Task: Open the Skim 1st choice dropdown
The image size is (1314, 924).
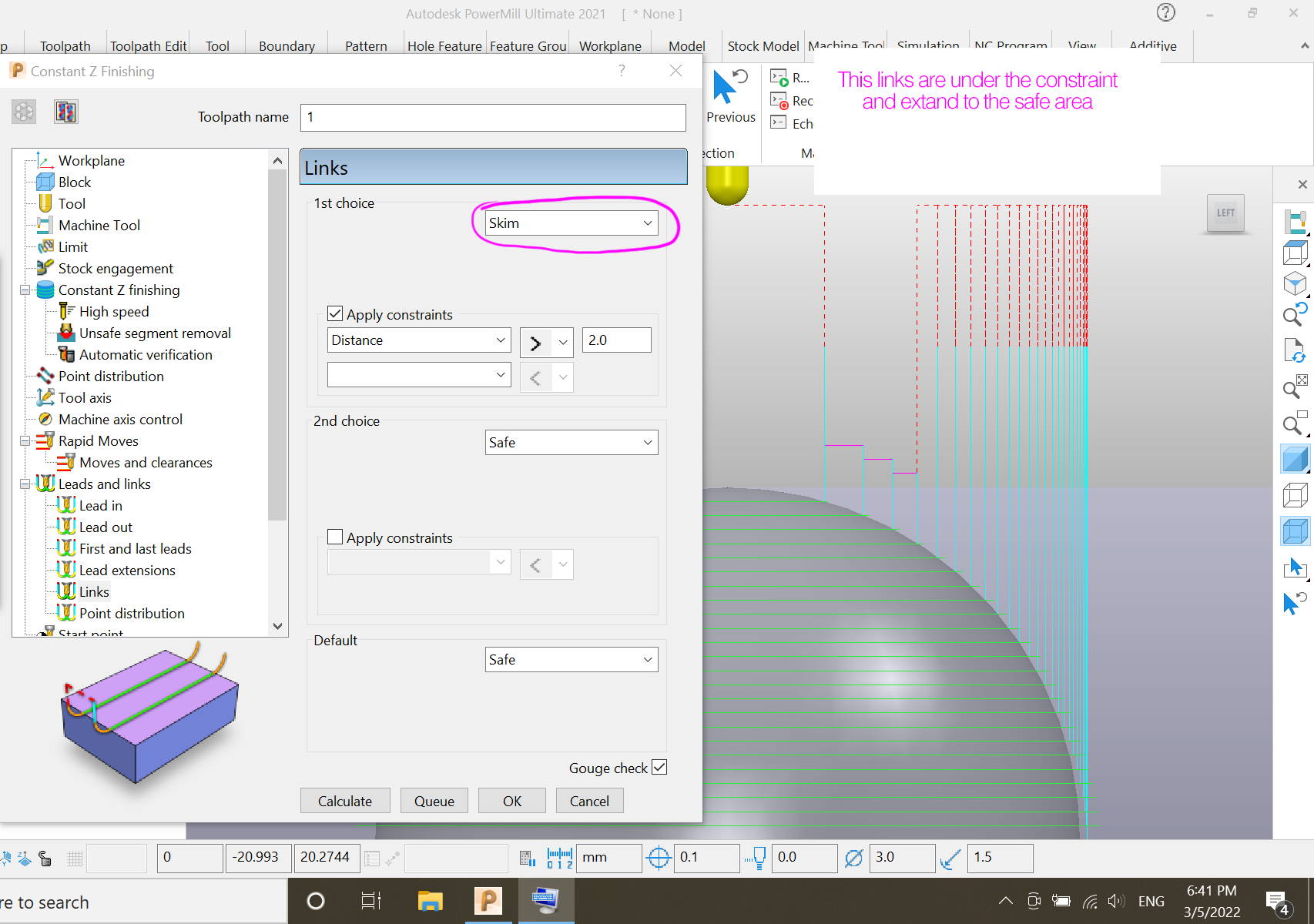Action: pyautogui.click(x=570, y=223)
